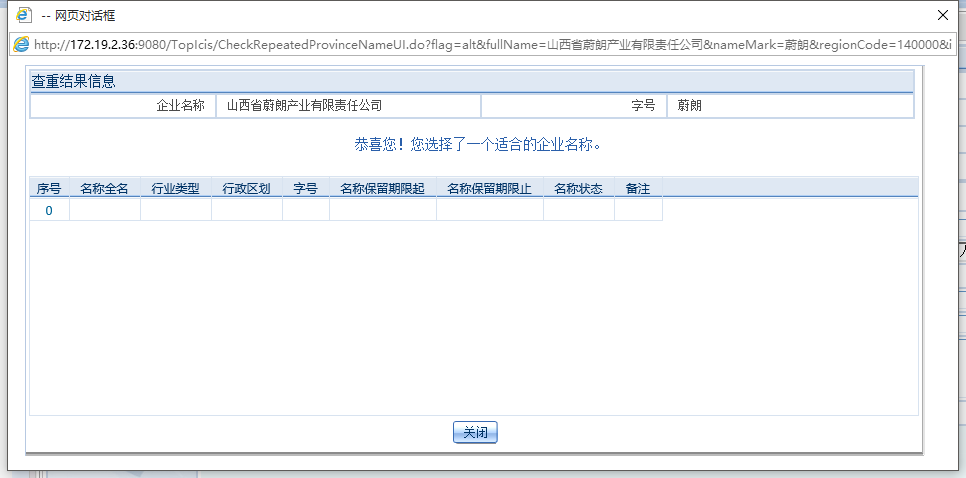
Task: Select the row number 0 cell
Action: point(49,211)
